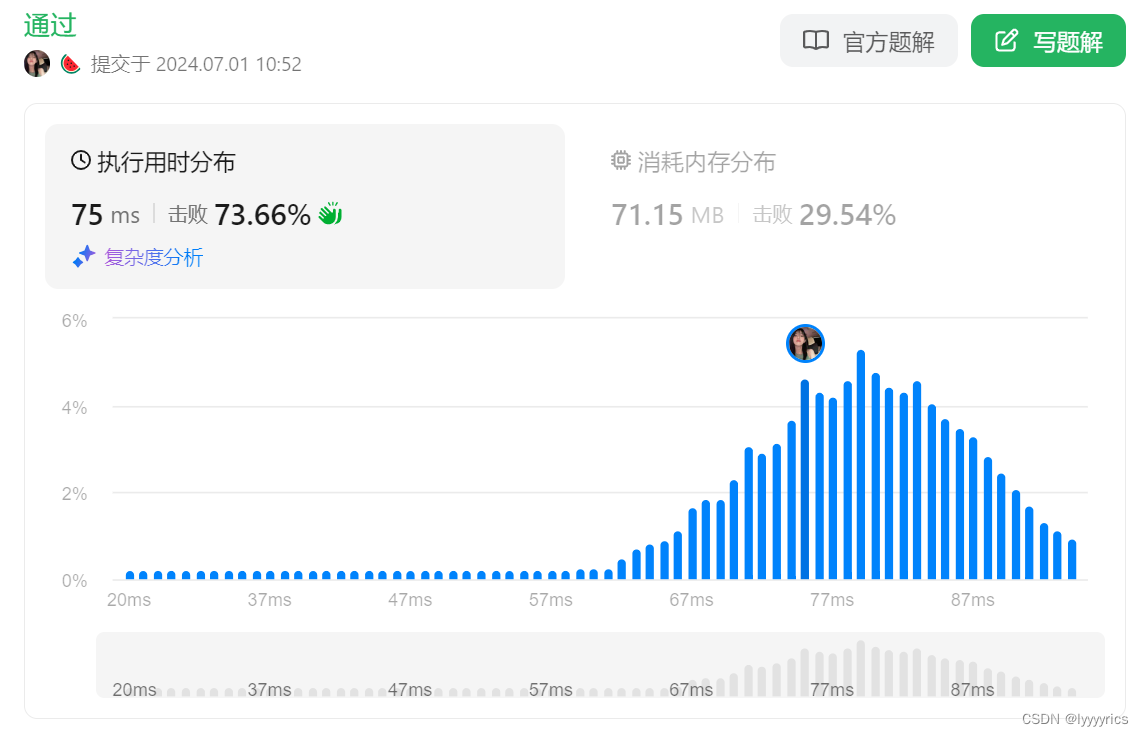Click the chip icon next to 消耗内存分布
This screenshot has width=1144, height=736.
click(620, 160)
